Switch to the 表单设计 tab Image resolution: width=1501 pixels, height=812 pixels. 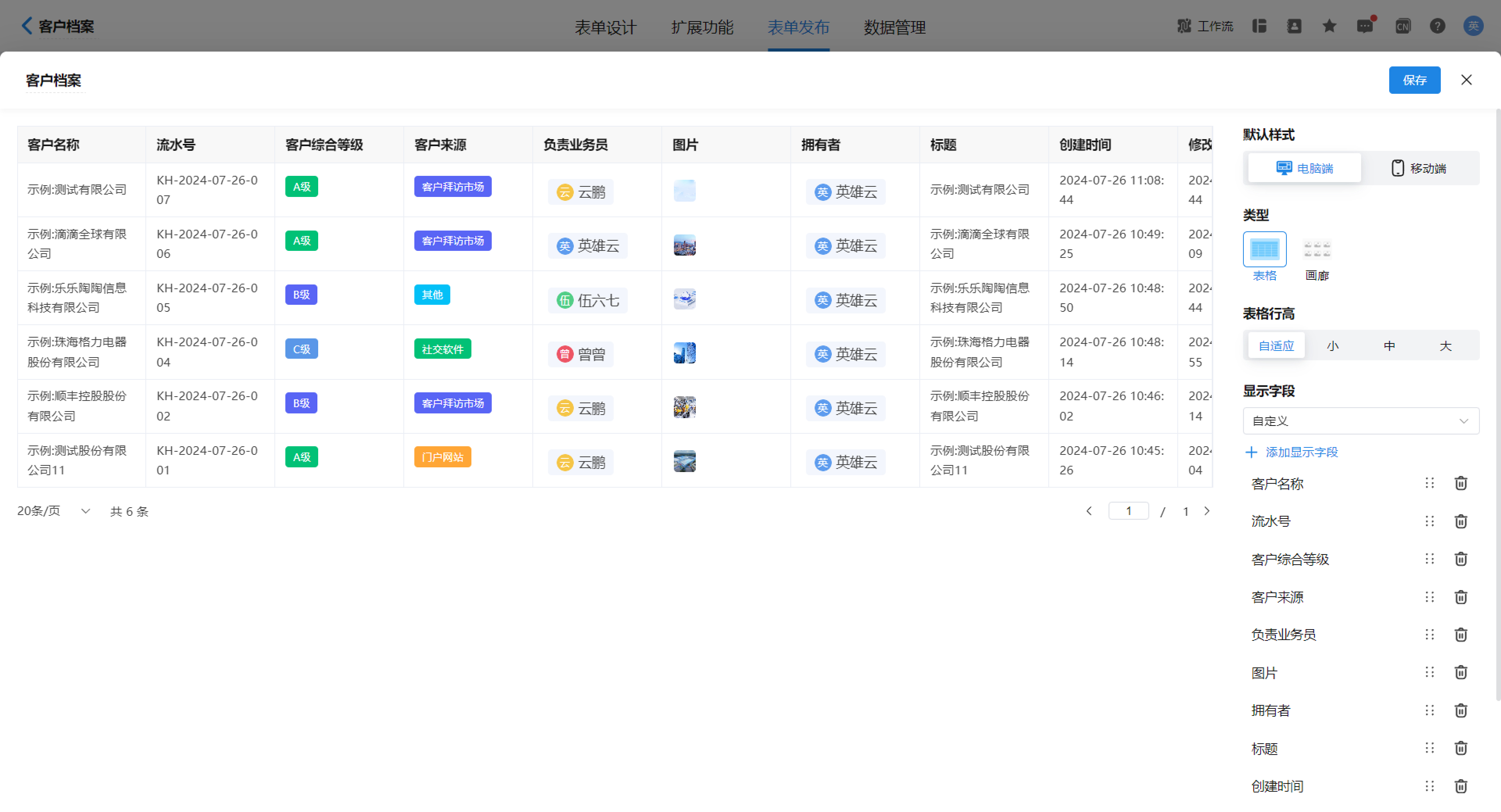click(605, 27)
